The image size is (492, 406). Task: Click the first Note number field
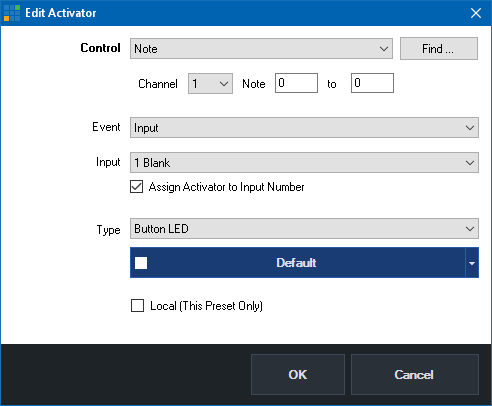click(x=296, y=83)
